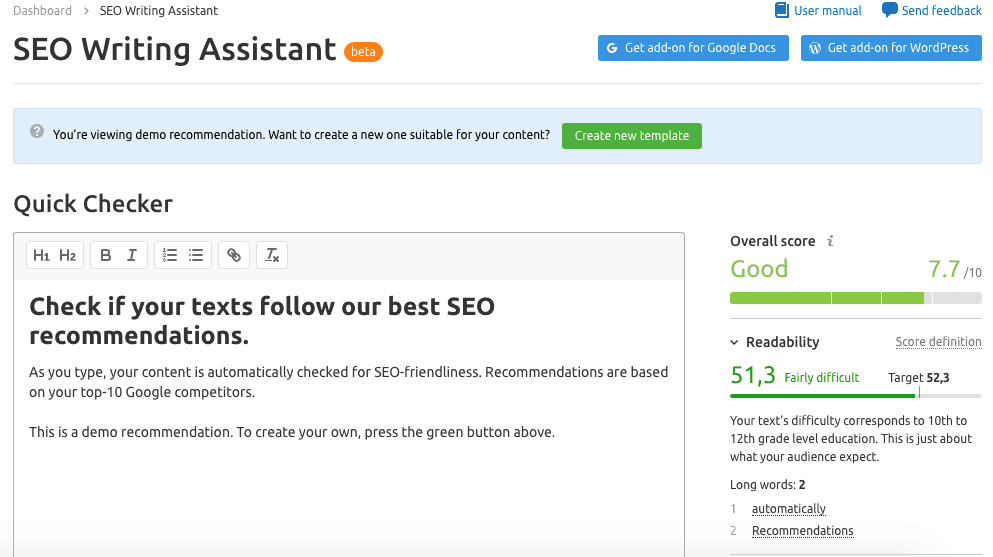Get add-on for WordPress
Screen dimensions: 993x557
click(890, 48)
